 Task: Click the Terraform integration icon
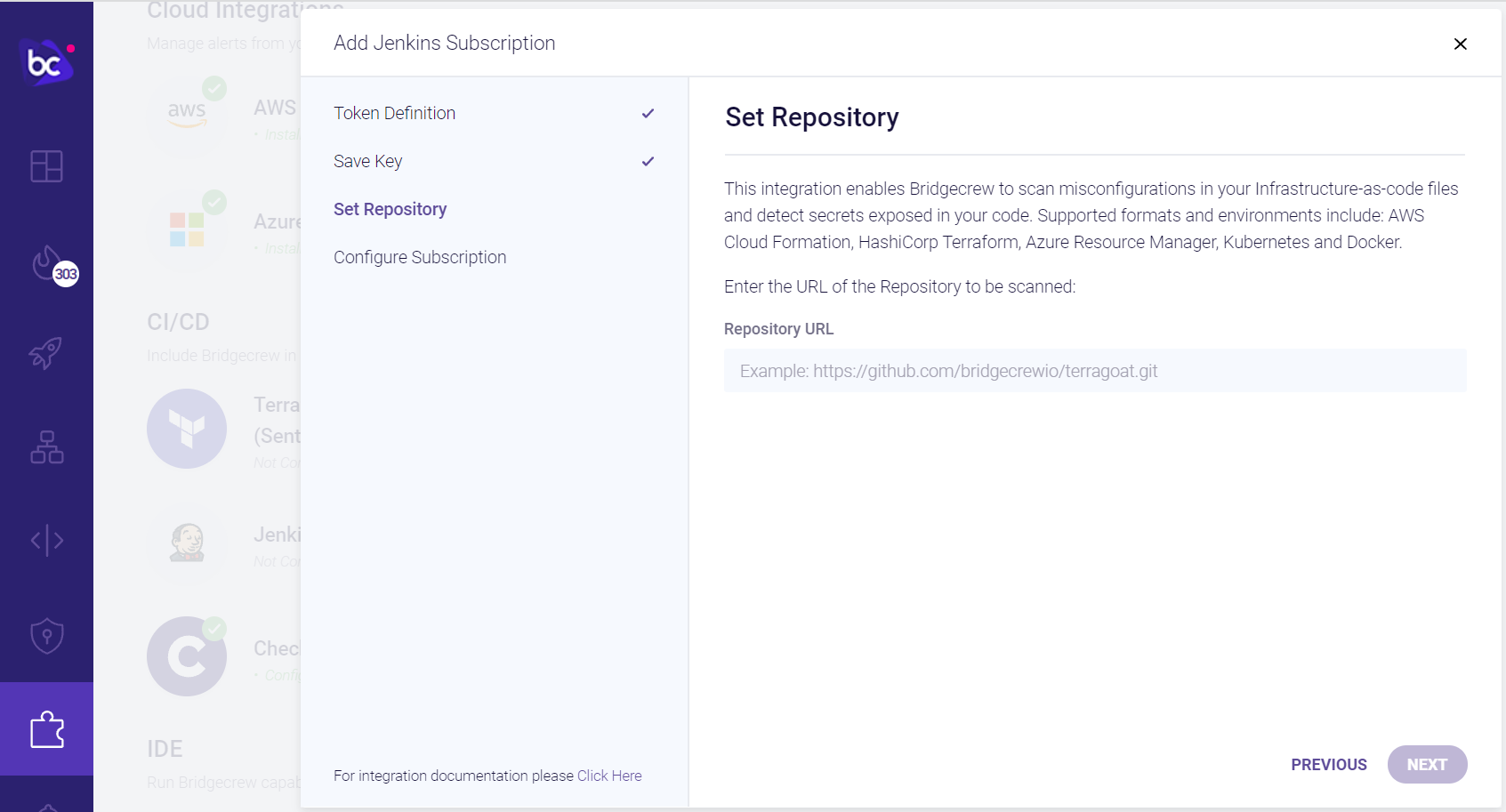point(187,429)
